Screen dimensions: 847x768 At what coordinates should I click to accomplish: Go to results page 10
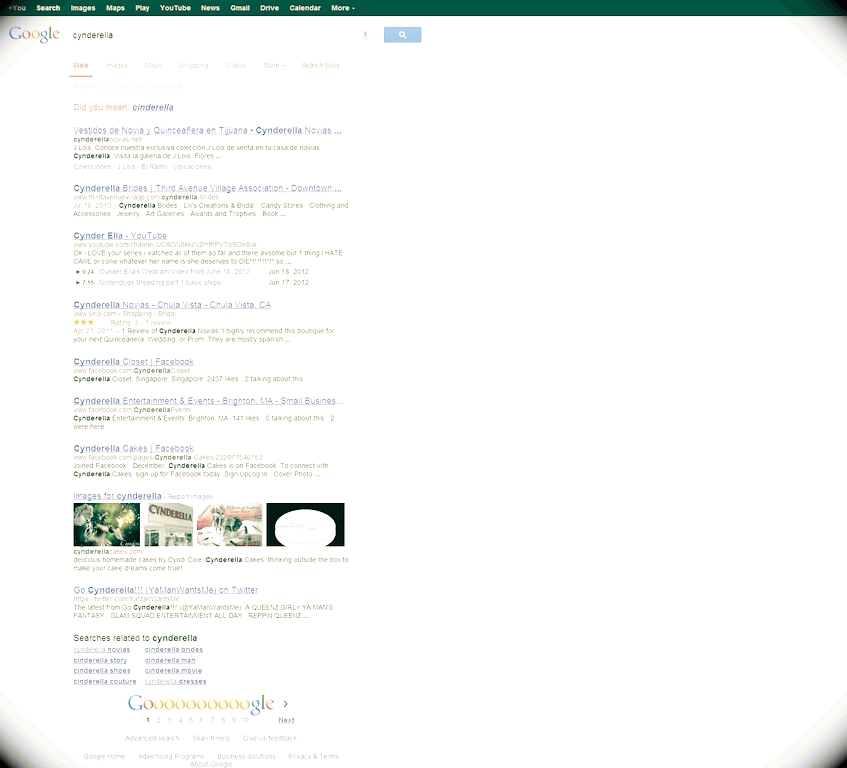(x=245, y=720)
